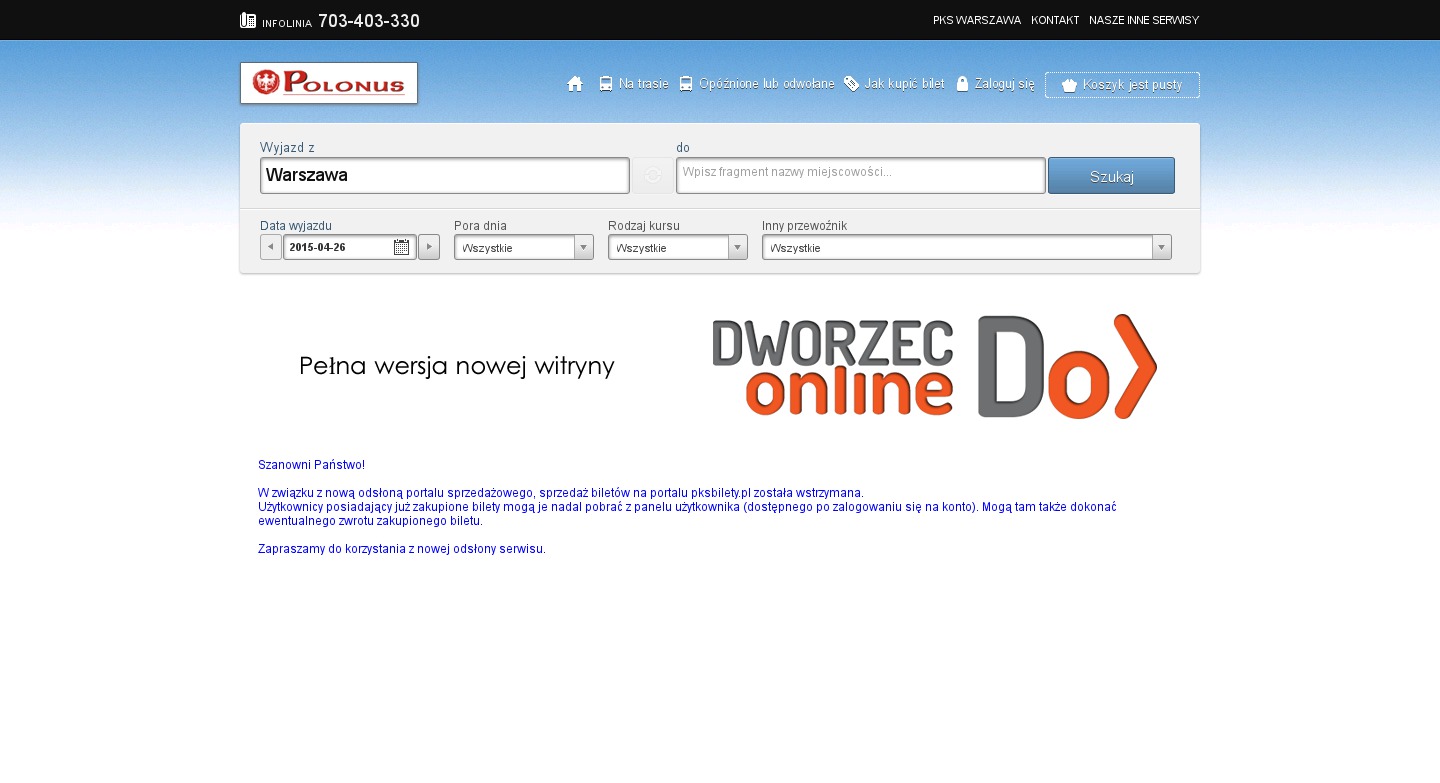Open Nasze inne serwisy menu
This screenshot has width=1440, height=783.
click(x=1143, y=20)
